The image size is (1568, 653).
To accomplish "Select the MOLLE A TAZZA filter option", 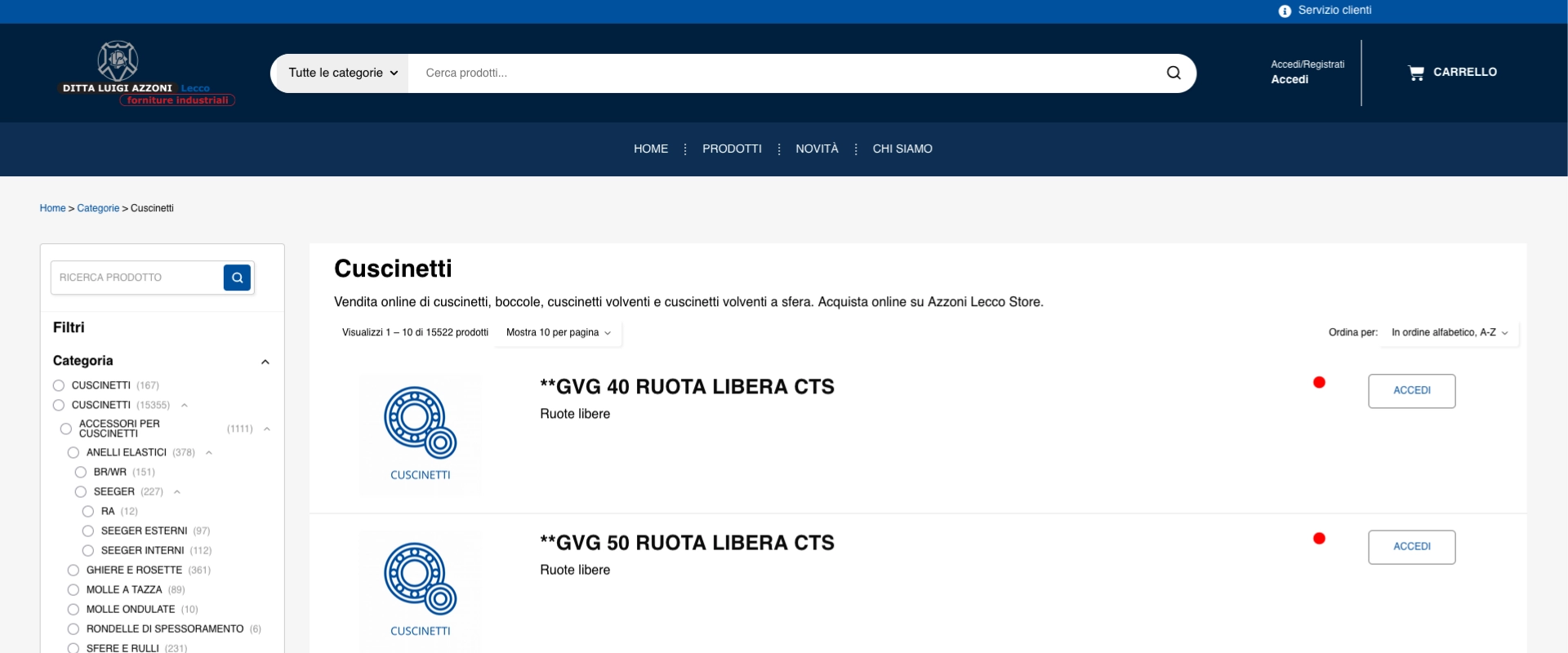I will click(73, 589).
